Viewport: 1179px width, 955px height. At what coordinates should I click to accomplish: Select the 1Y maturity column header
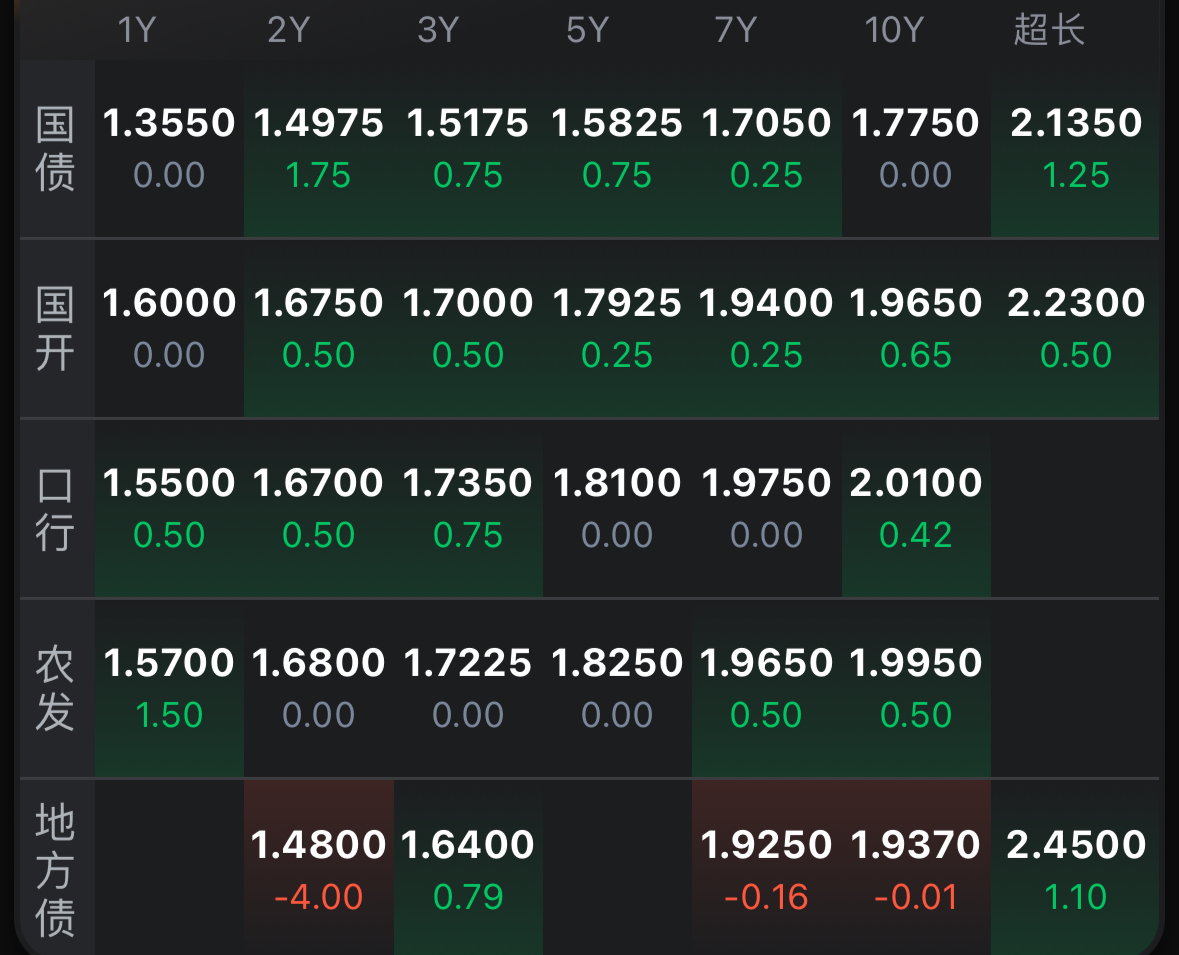137,30
